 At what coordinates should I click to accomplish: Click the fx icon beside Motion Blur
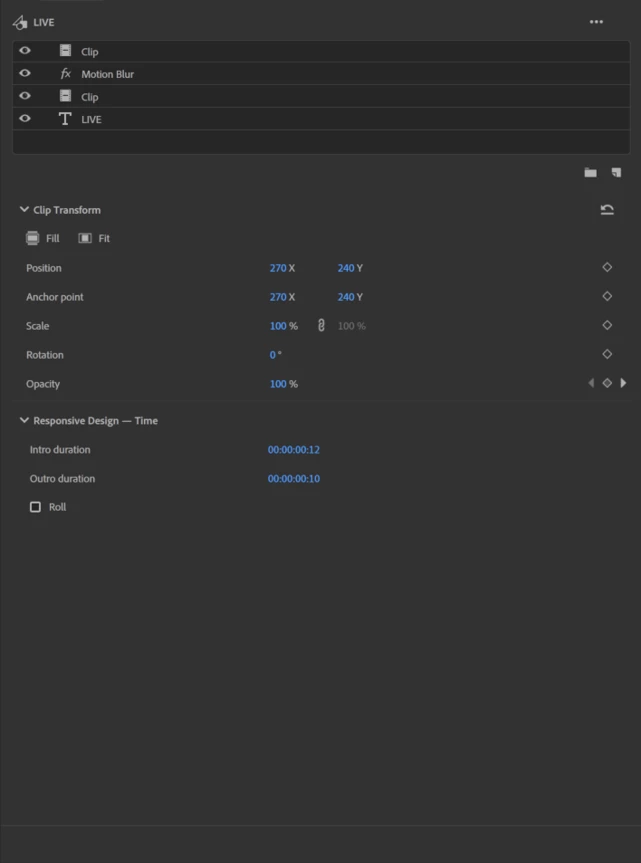pyautogui.click(x=65, y=74)
